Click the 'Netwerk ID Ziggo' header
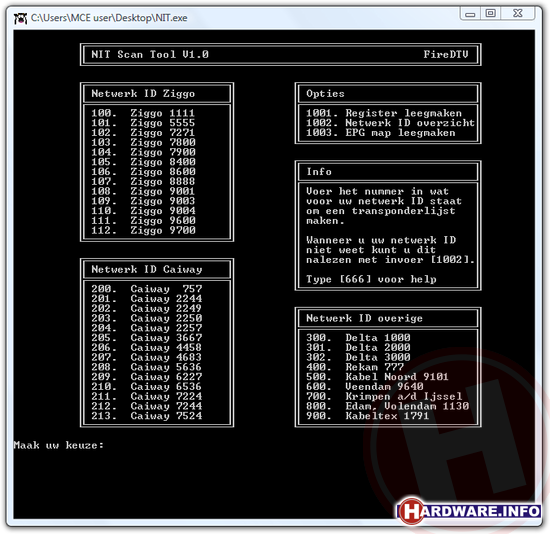 point(143,94)
